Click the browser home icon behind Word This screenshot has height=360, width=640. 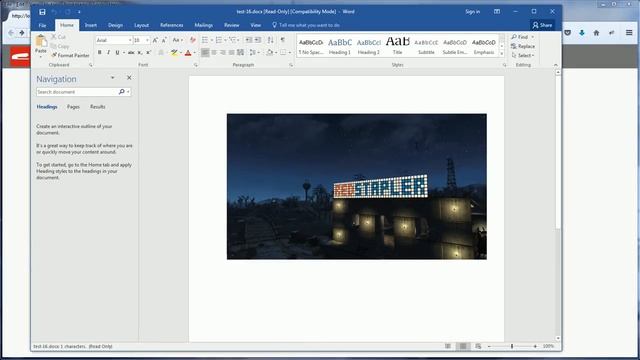596,33
